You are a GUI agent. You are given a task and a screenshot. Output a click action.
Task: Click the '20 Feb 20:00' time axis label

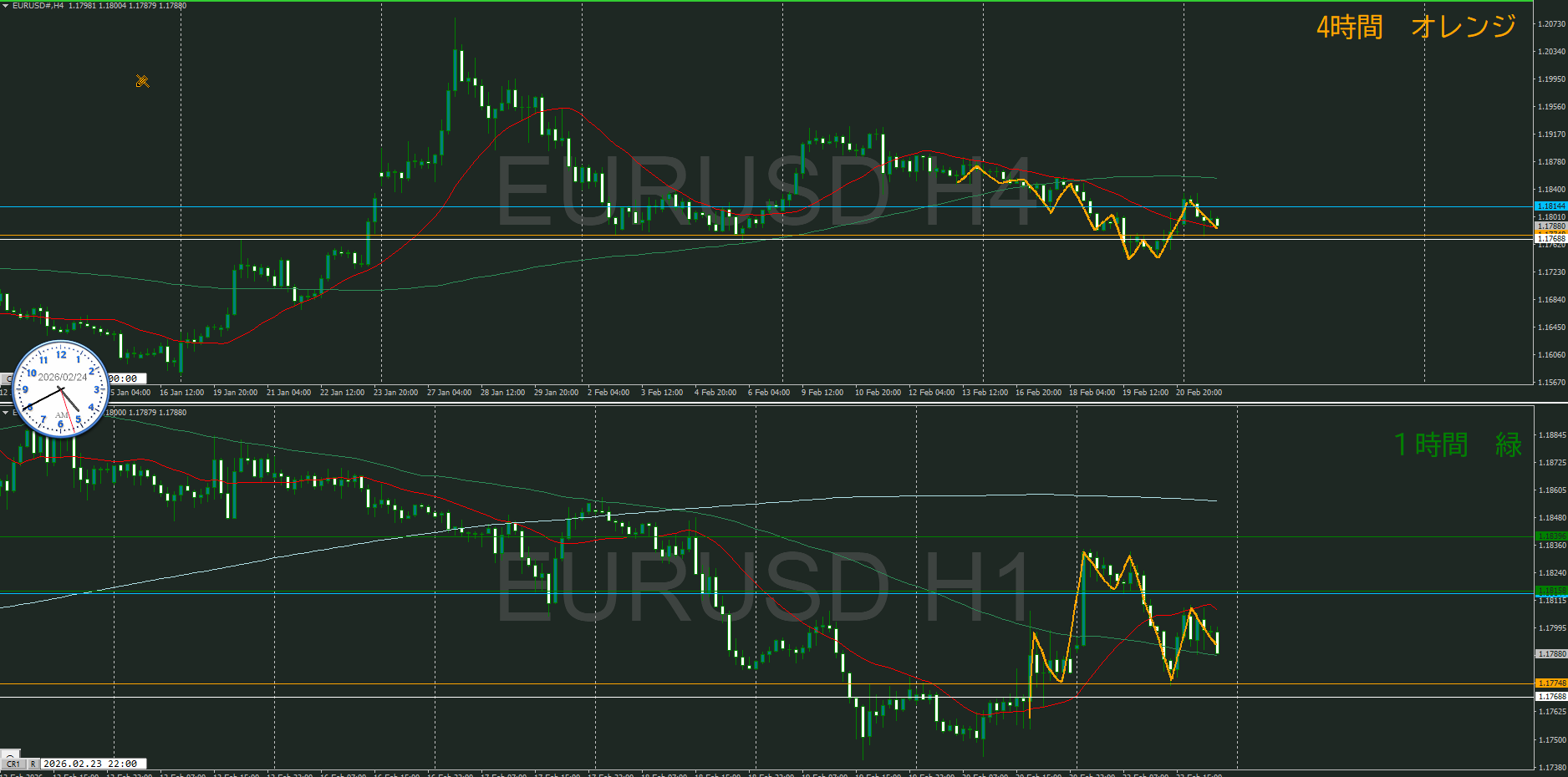click(1199, 393)
